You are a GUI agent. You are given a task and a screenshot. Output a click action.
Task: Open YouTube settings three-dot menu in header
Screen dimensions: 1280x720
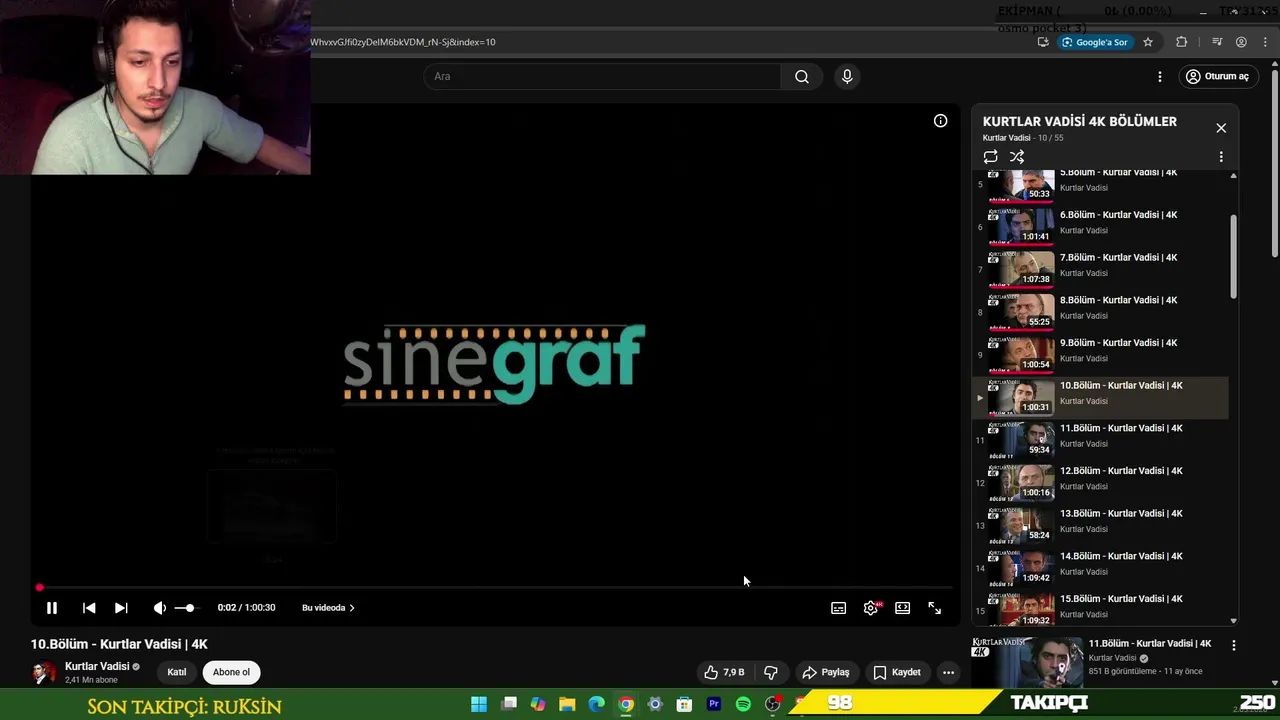click(1160, 77)
